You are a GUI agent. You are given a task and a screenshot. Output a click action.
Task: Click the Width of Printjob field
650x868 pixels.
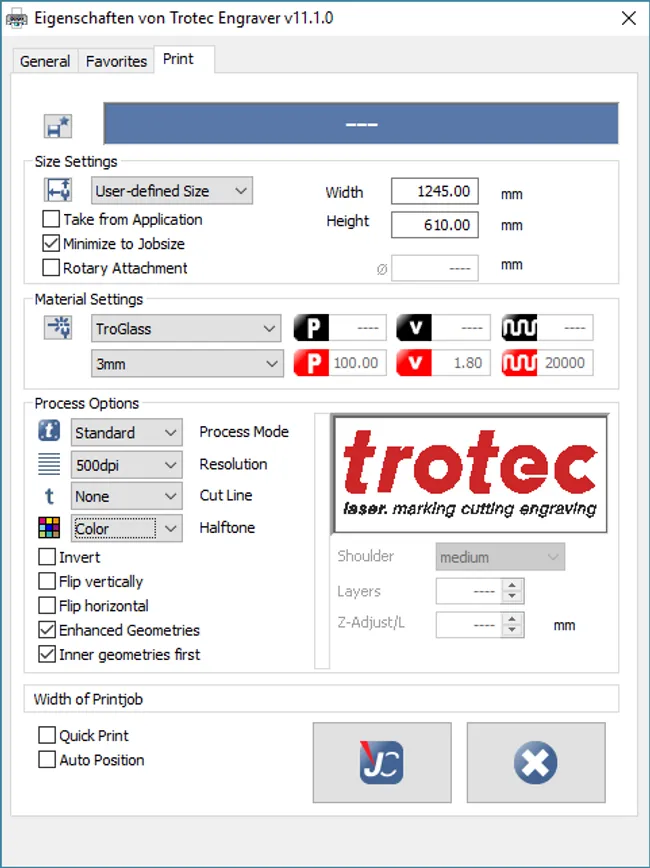coord(321,699)
